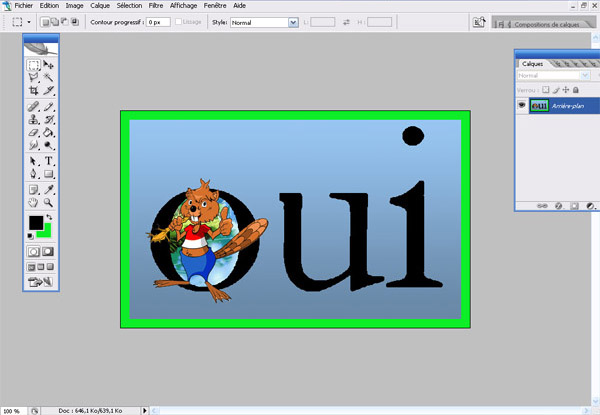Expand the document status bar arrow
The width and height of the screenshot is (600, 415).
pos(145,411)
